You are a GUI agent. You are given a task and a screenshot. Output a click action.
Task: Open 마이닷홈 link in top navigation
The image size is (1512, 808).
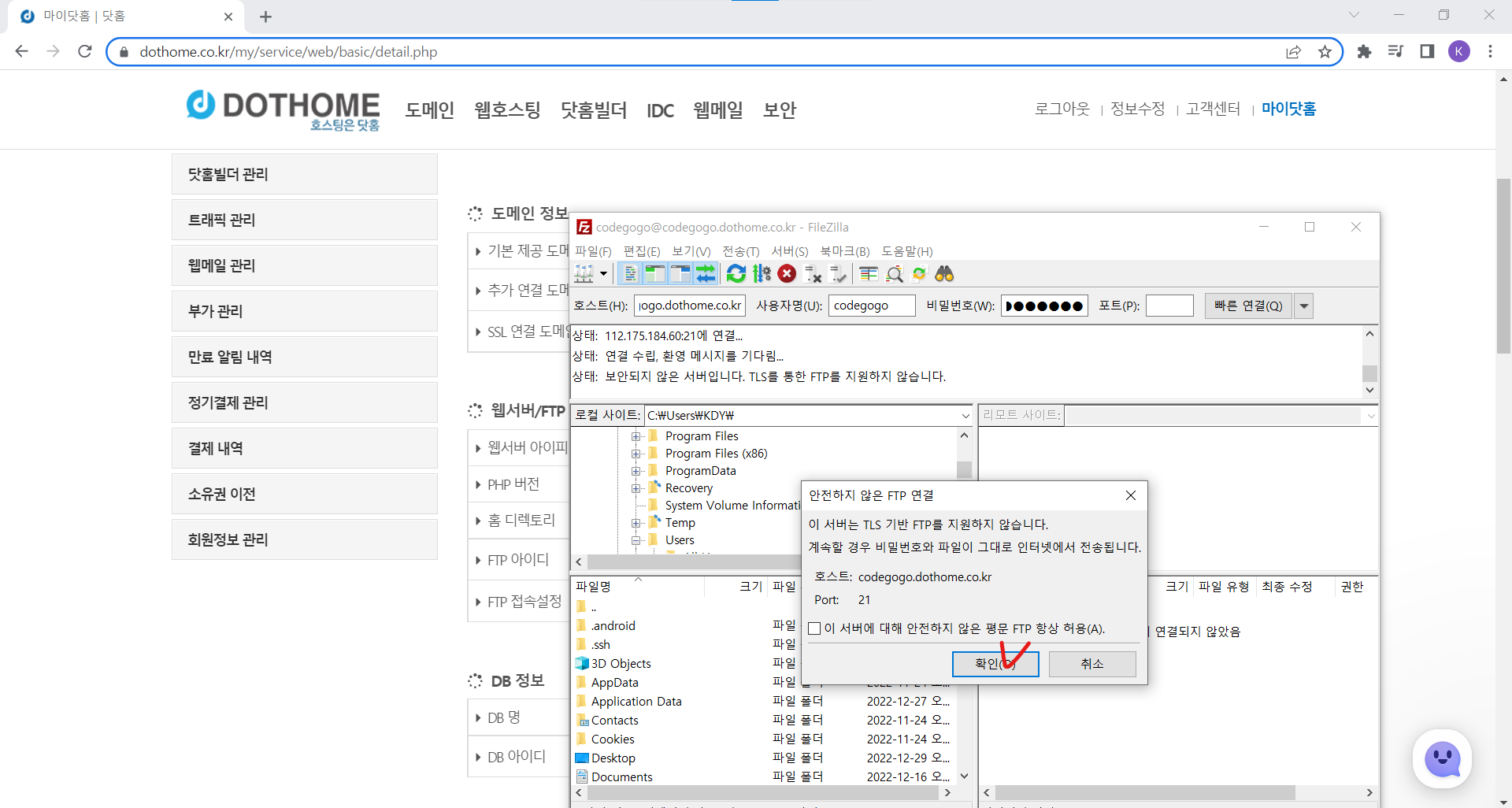click(1289, 109)
